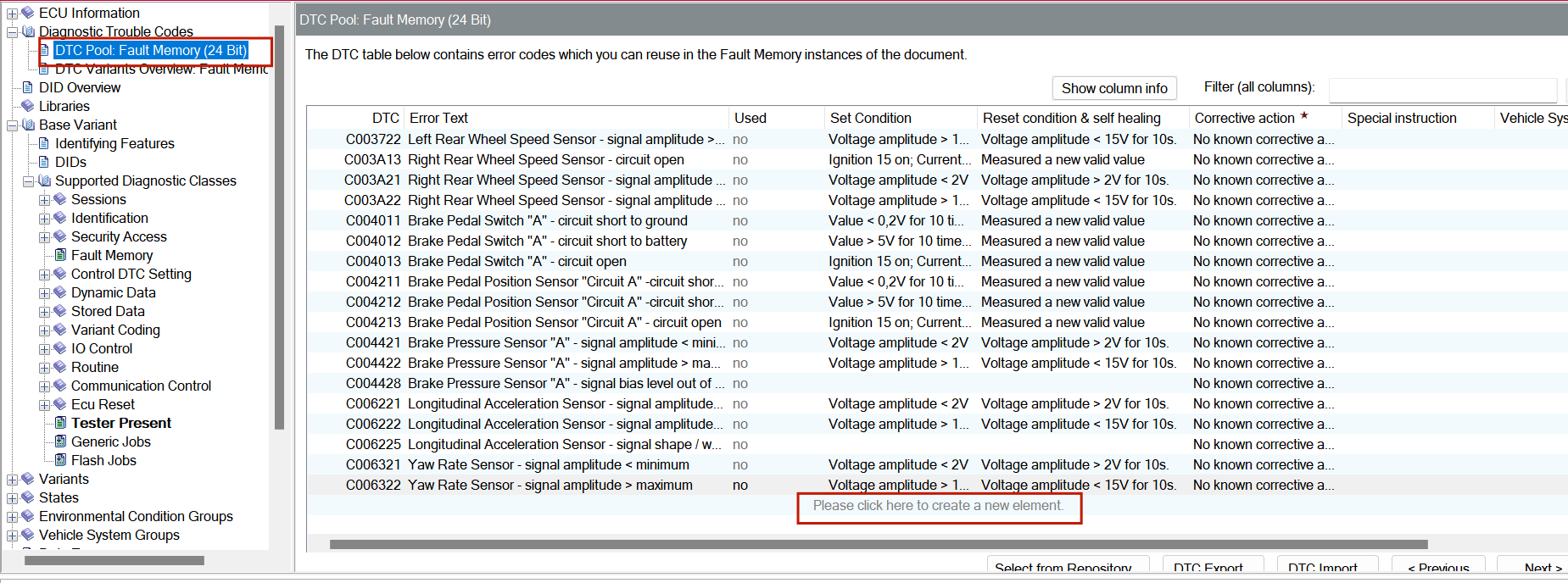This screenshot has height=583, width=1568.
Task: Click the DTC Import button
Action: pos(1322,567)
